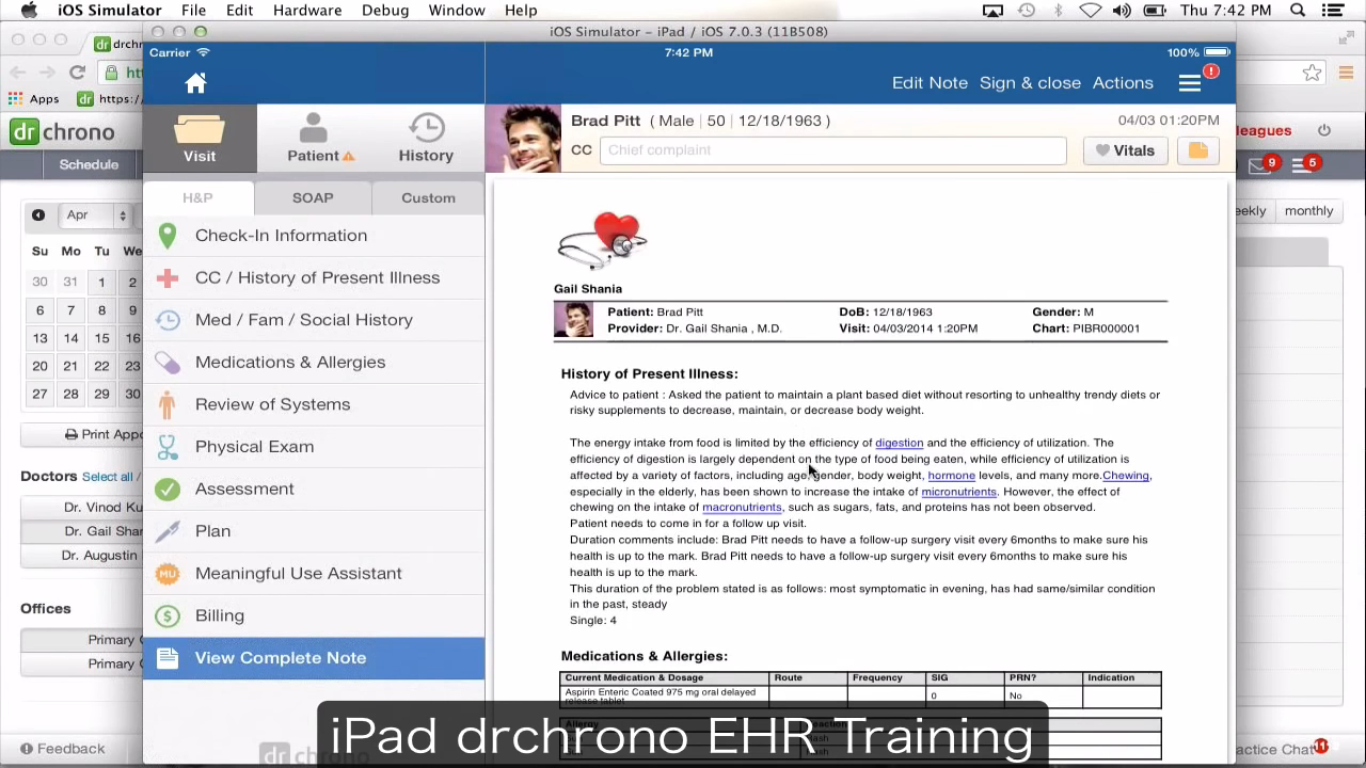The width and height of the screenshot is (1366, 768).
Task: Click previous month arrow in browser calendar
Action: (x=38, y=215)
